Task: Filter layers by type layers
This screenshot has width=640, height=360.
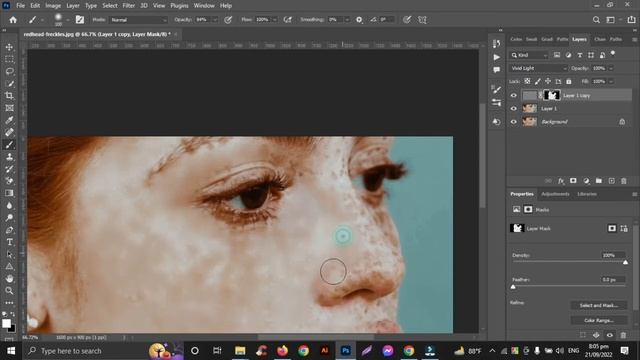Action: tap(580, 55)
